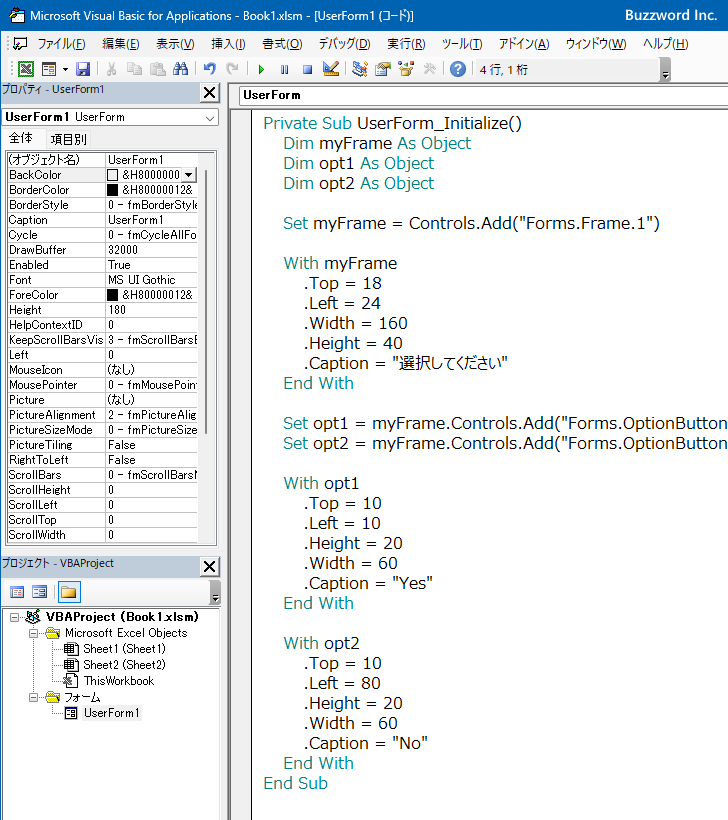The height and width of the screenshot is (820, 728).
Task: Collapse the フォーム folder node
Action: tap(33, 698)
